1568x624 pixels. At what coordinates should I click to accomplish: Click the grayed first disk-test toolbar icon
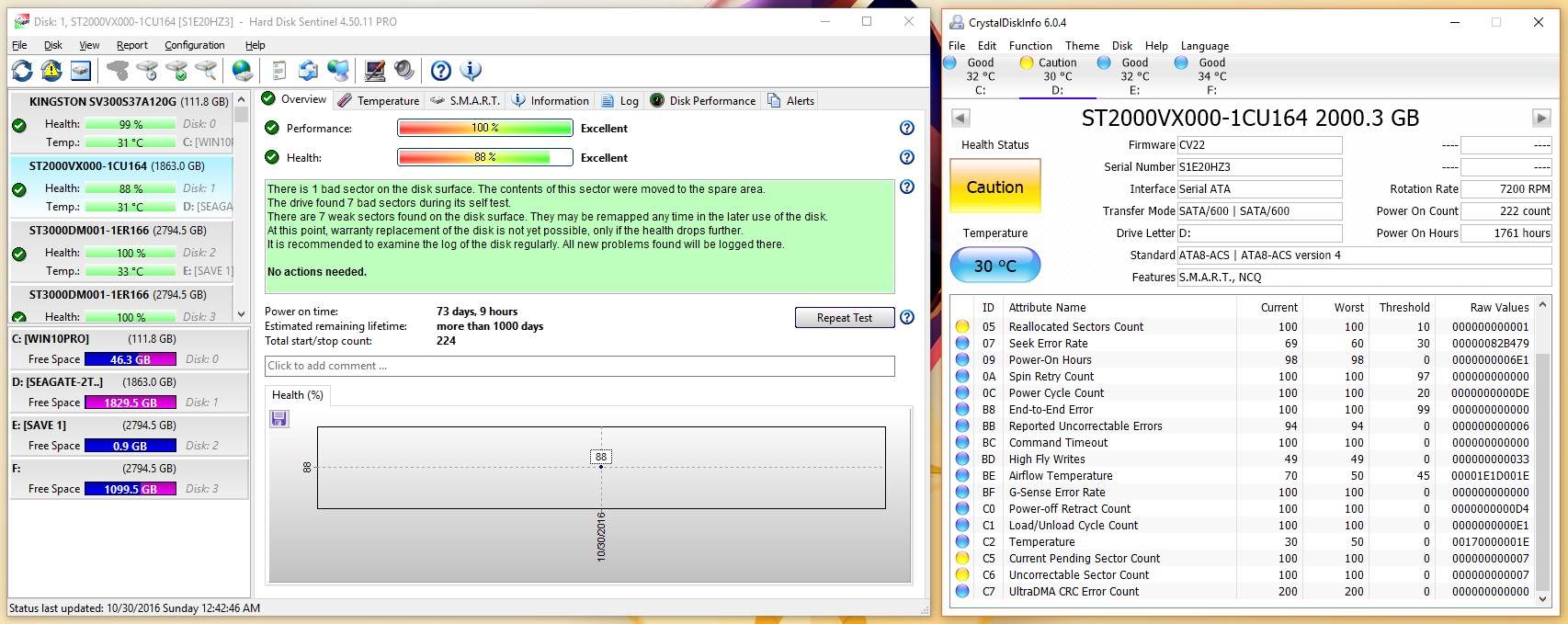(118, 70)
